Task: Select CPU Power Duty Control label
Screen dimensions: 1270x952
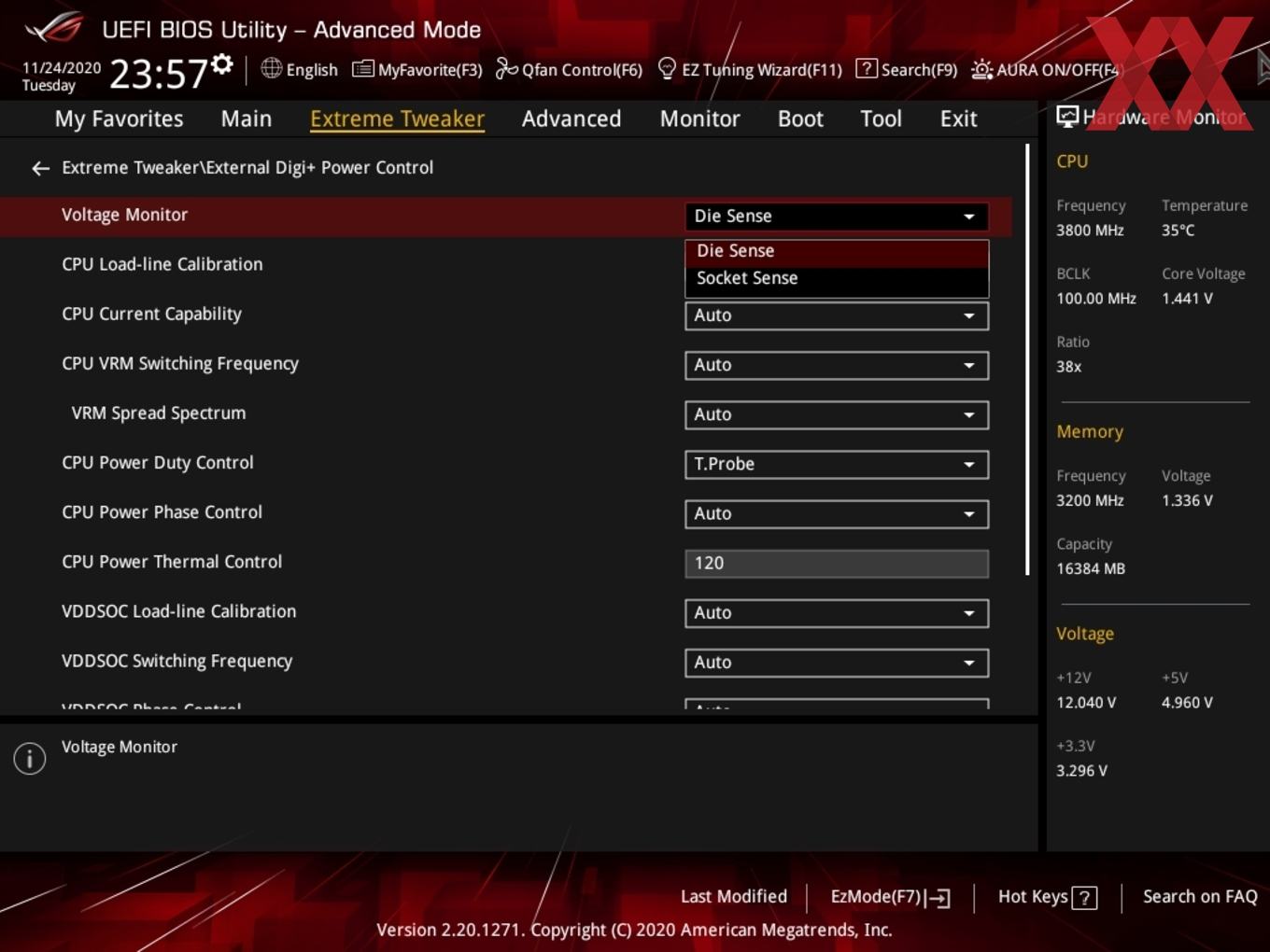Action: (x=157, y=462)
